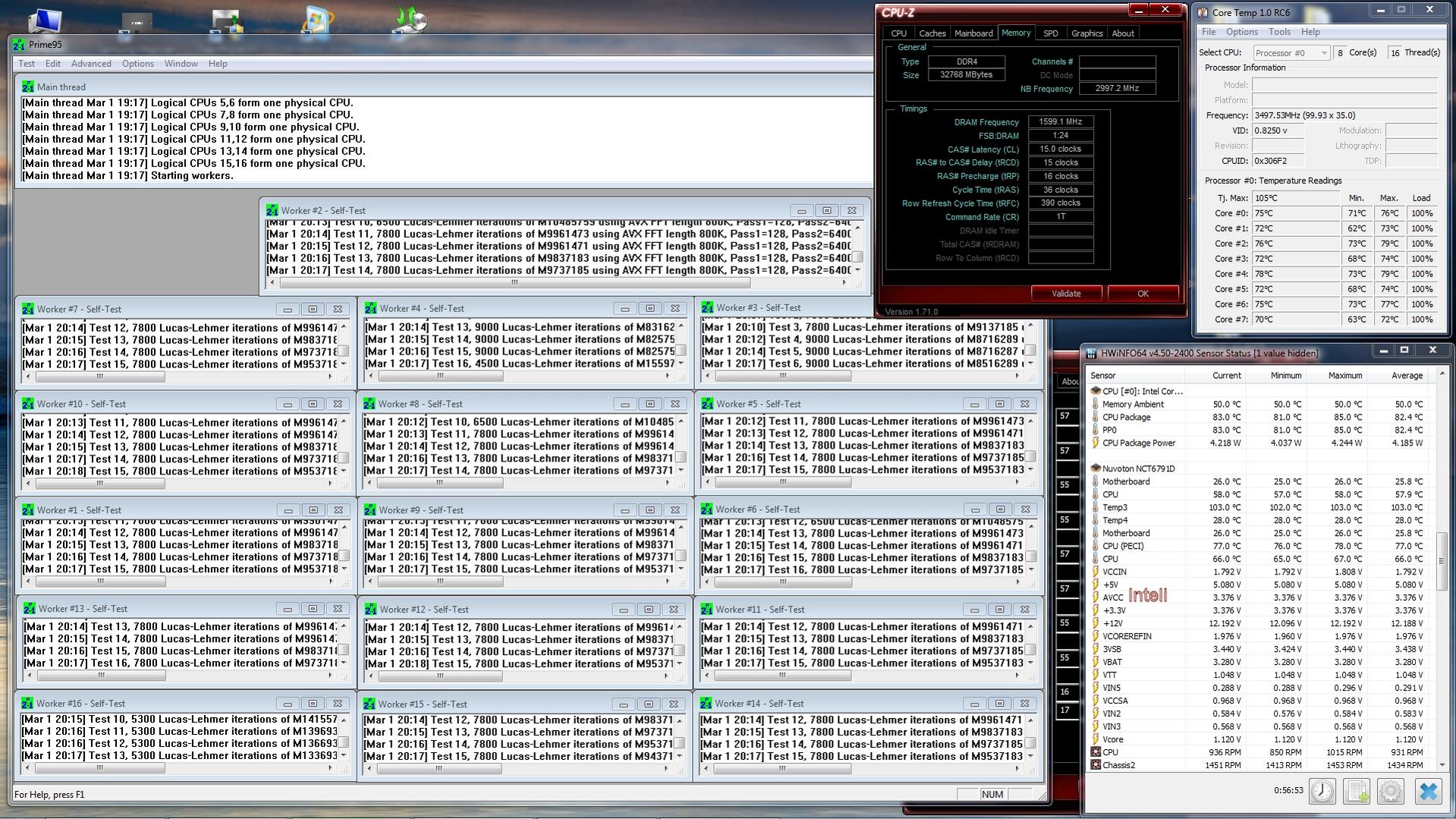
Task: Click the Worker #11 window icon
Action: pos(706,610)
